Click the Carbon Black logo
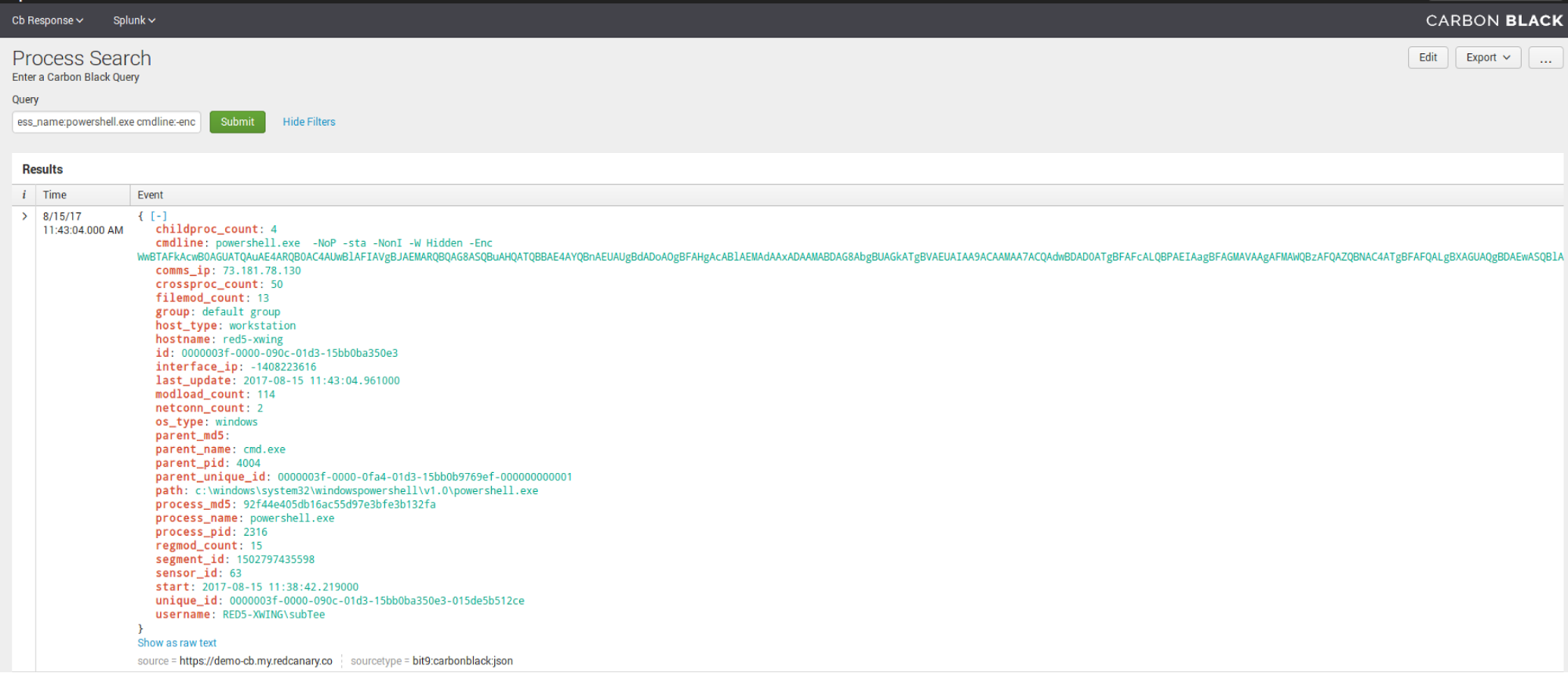 point(1493,20)
